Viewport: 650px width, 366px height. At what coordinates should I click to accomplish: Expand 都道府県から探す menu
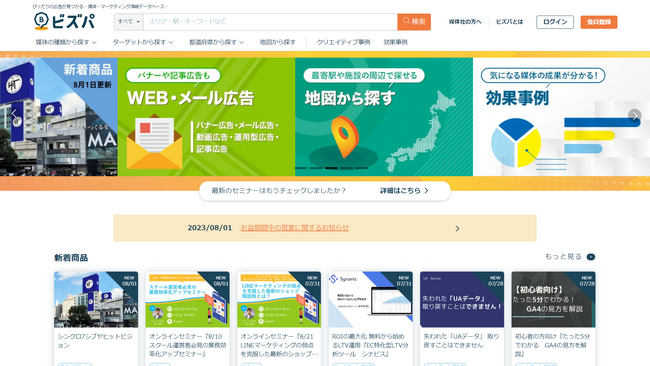216,42
